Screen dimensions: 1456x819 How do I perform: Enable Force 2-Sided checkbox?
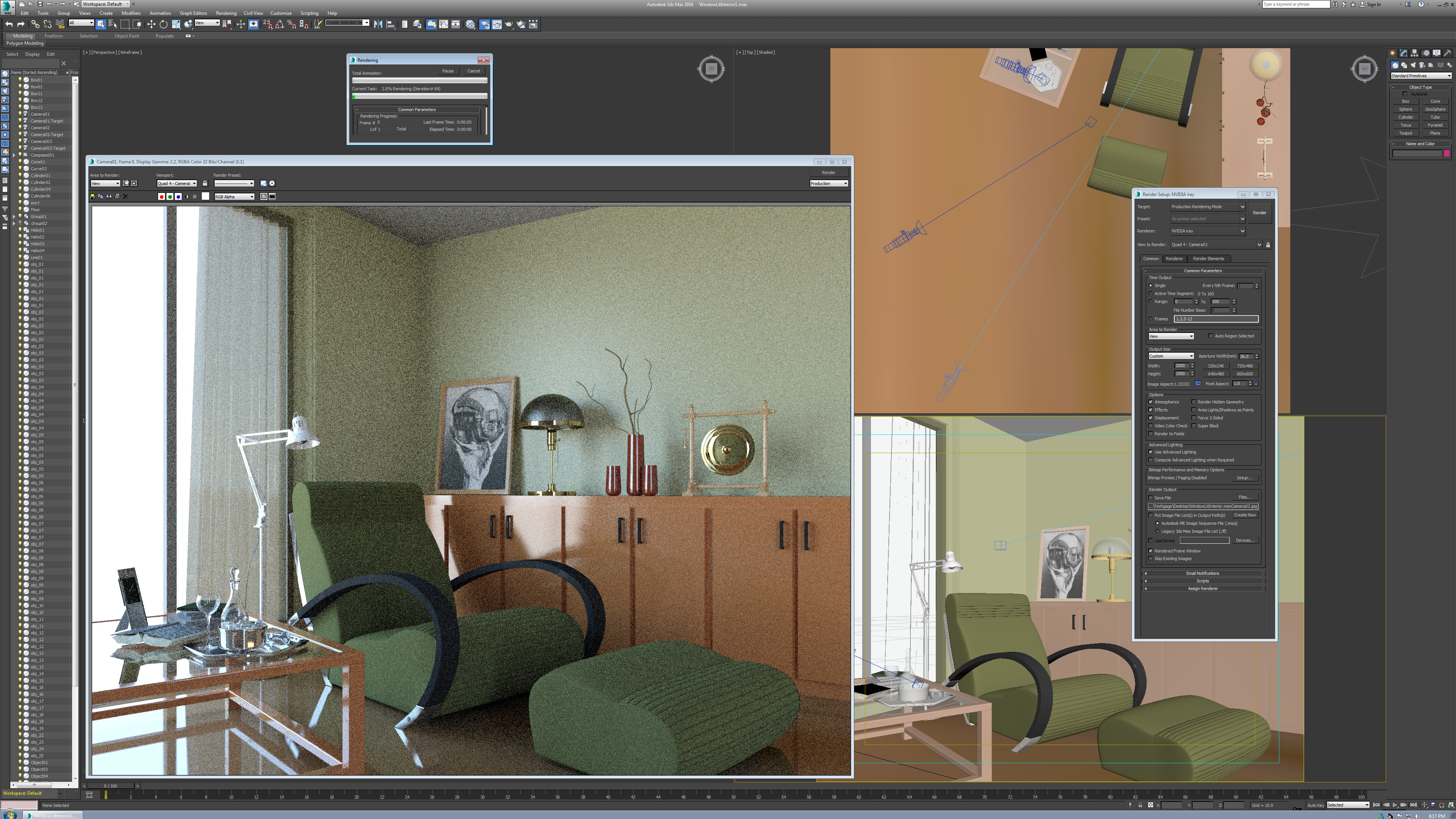1194,418
